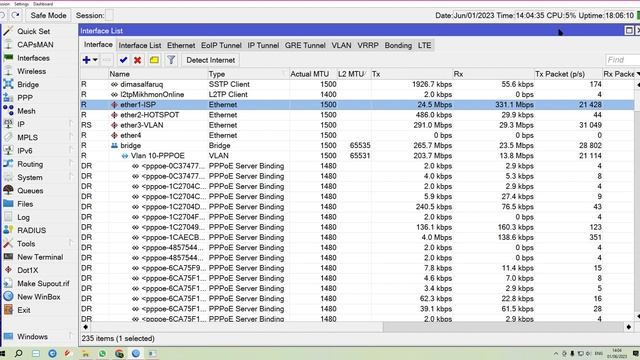
Task: Open Windows search on the taskbar
Action: click(x=18, y=353)
